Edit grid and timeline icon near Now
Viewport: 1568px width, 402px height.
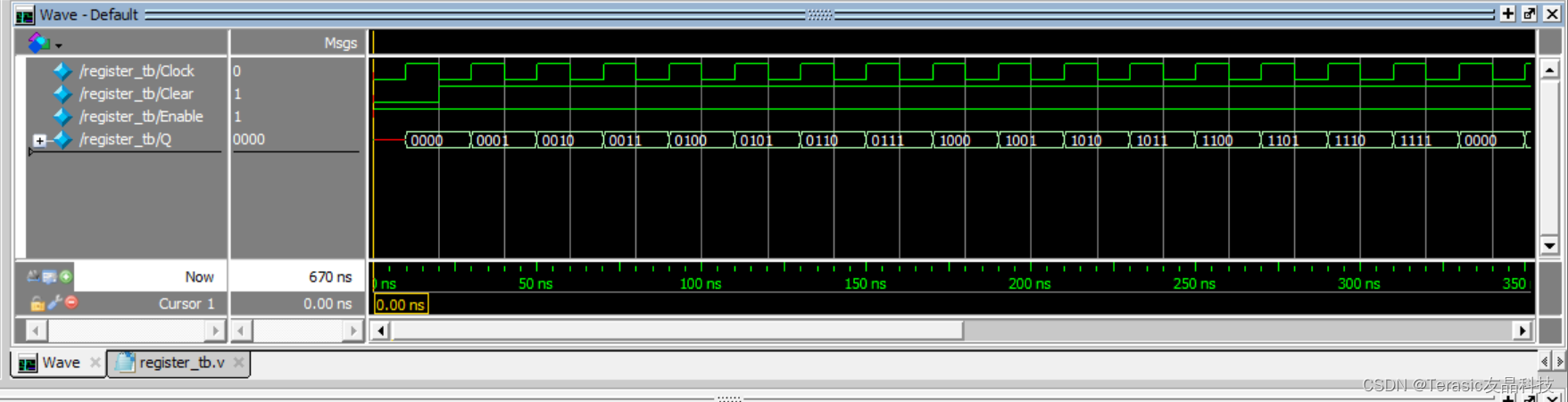tap(49, 276)
